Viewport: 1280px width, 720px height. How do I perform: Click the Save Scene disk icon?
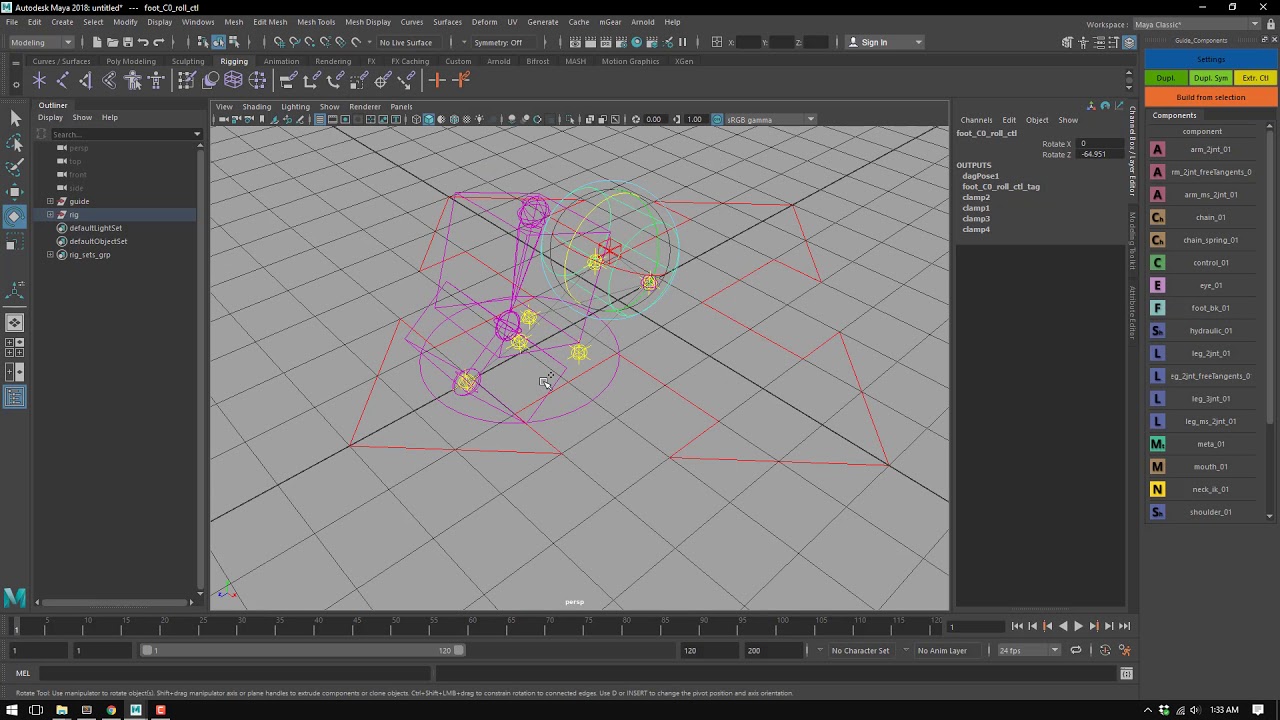click(x=127, y=42)
